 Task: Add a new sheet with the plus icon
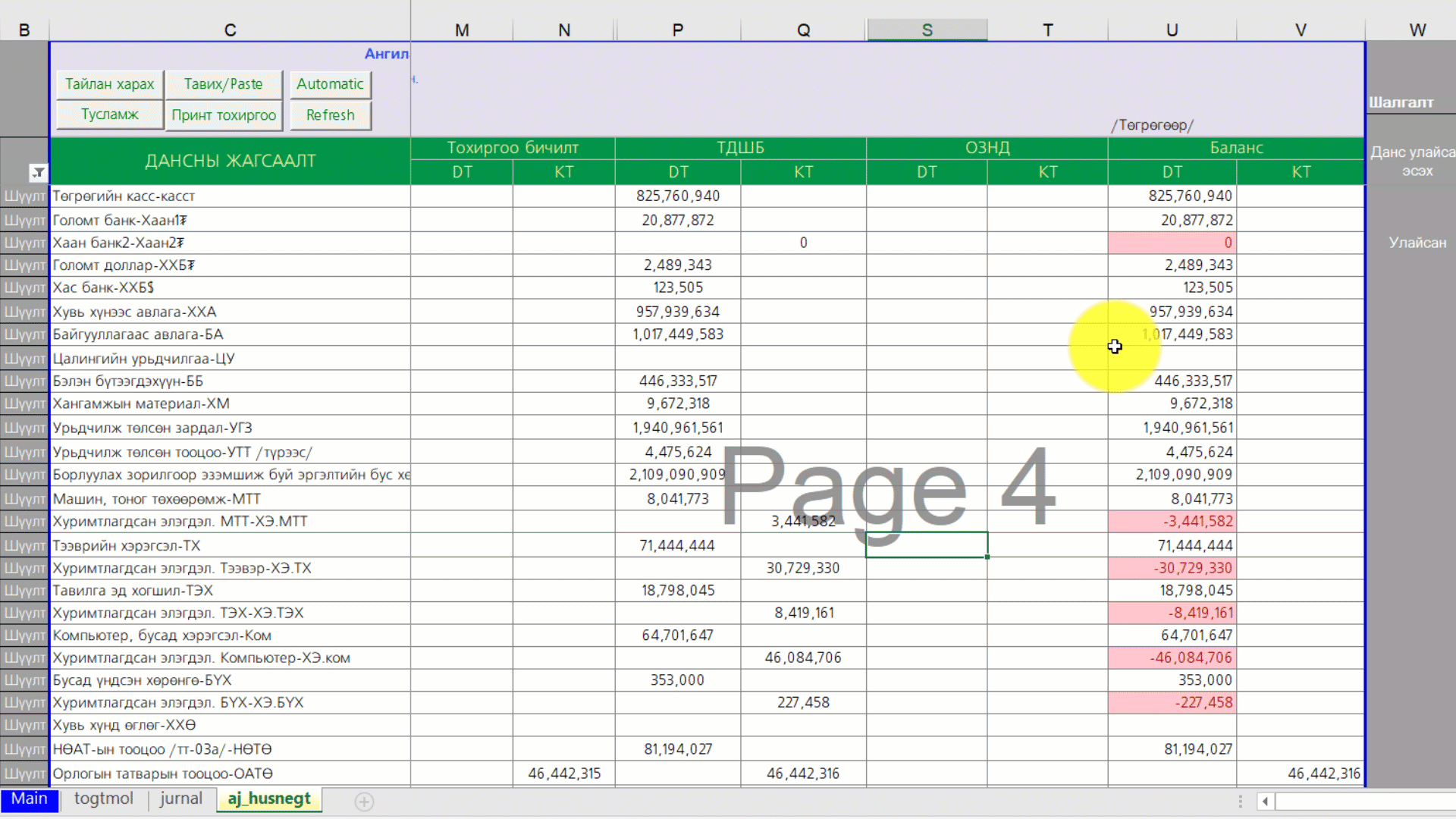(x=364, y=802)
